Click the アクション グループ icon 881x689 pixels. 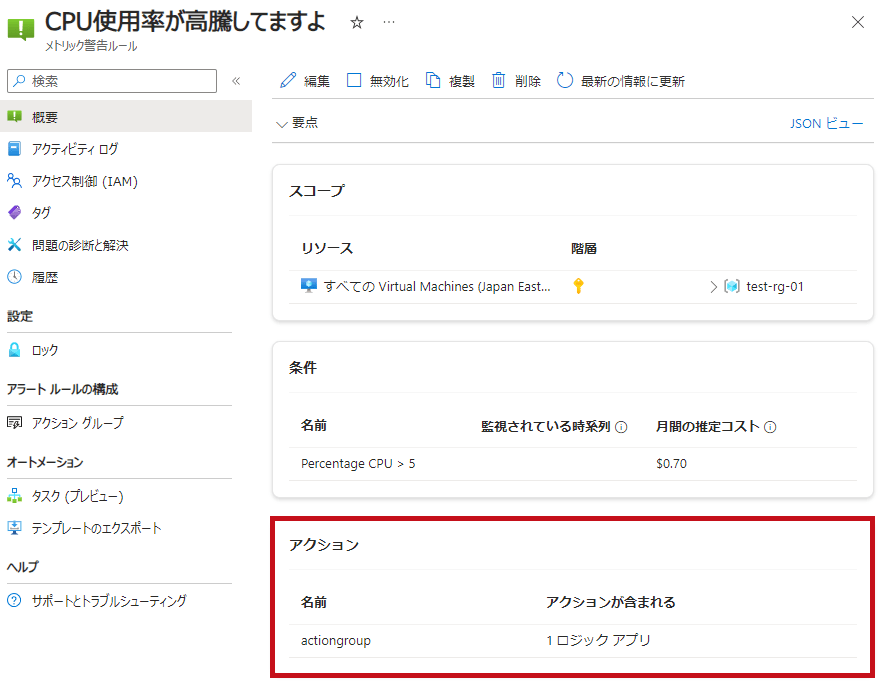pos(15,422)
